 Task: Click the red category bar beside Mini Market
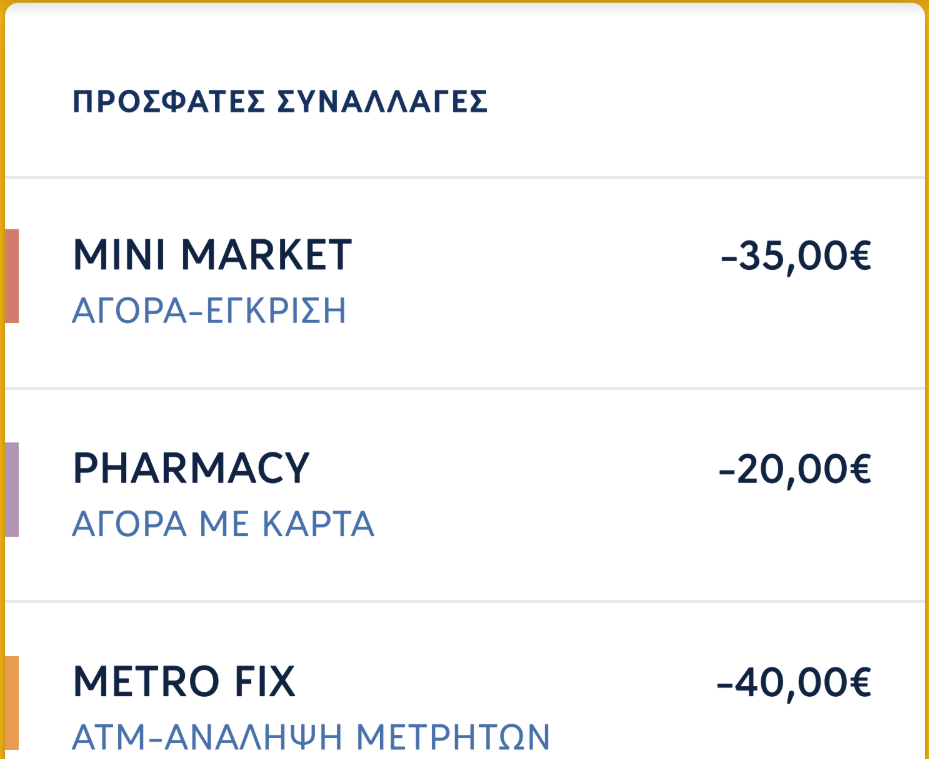click(x=12, y=276)
